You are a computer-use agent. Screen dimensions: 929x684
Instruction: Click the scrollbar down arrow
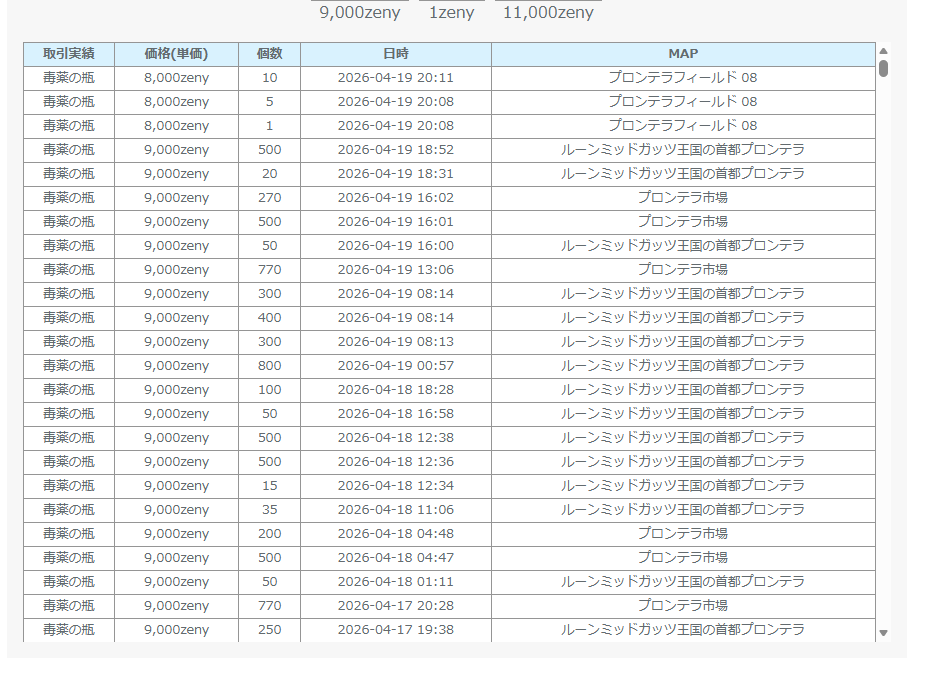pyautogui.click(x=883, y=632)
